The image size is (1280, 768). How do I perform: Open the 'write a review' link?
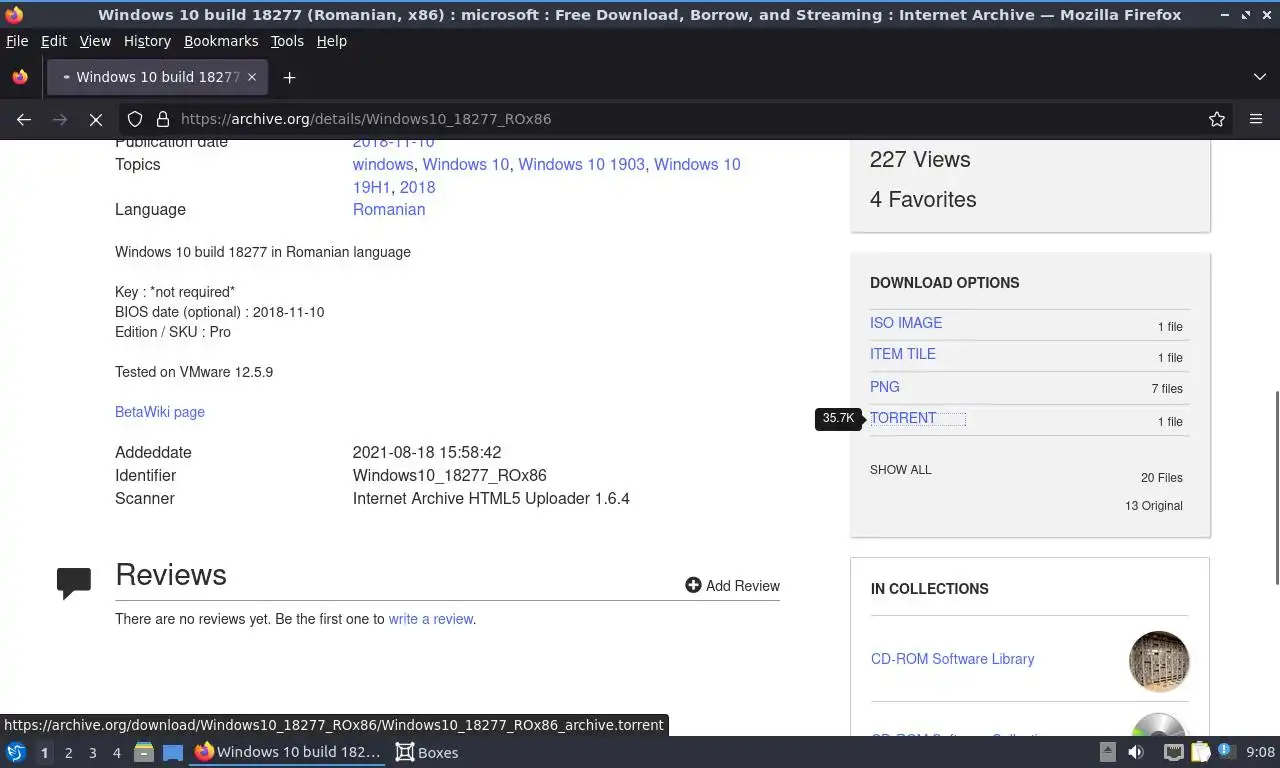pyautogui.click(x=431, y=619)
